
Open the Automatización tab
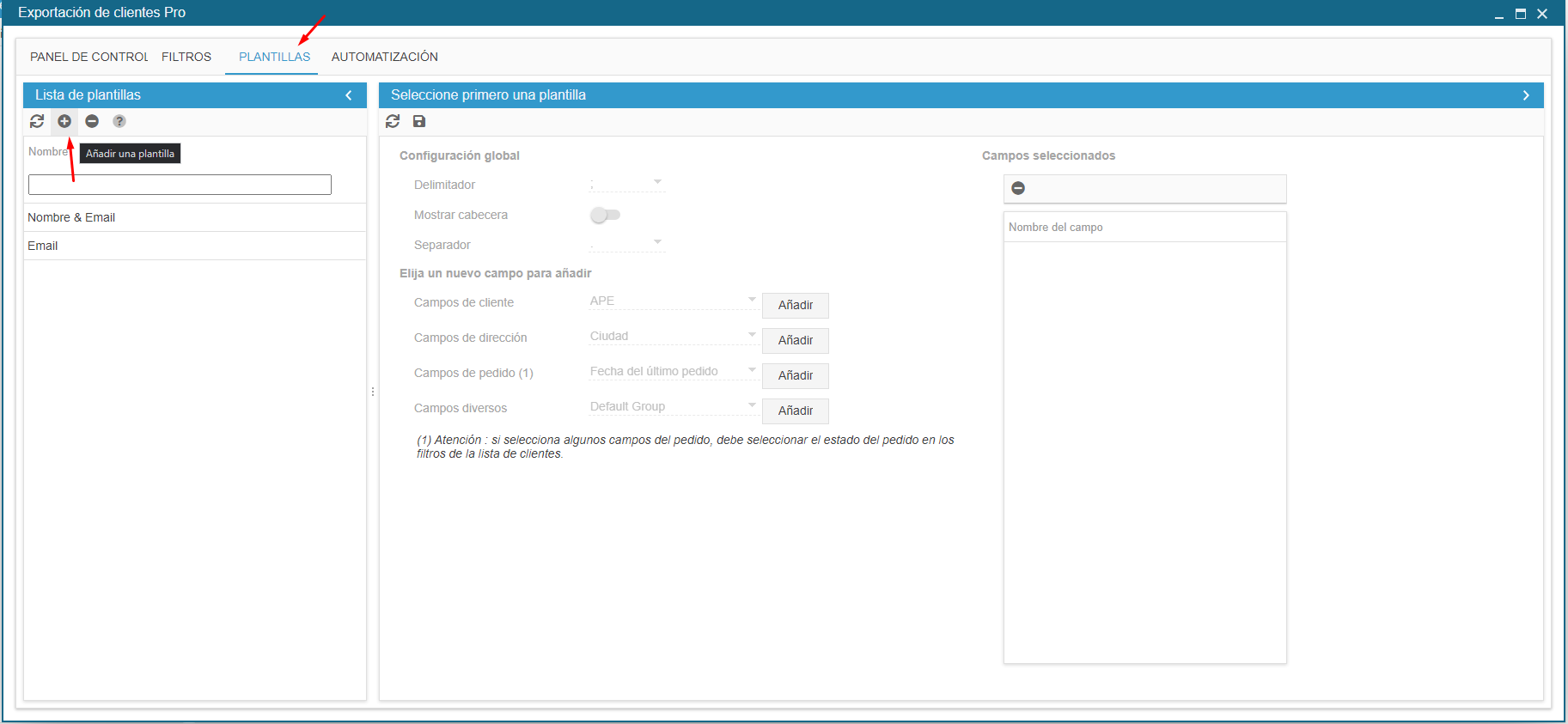click(x=384, y=57)
